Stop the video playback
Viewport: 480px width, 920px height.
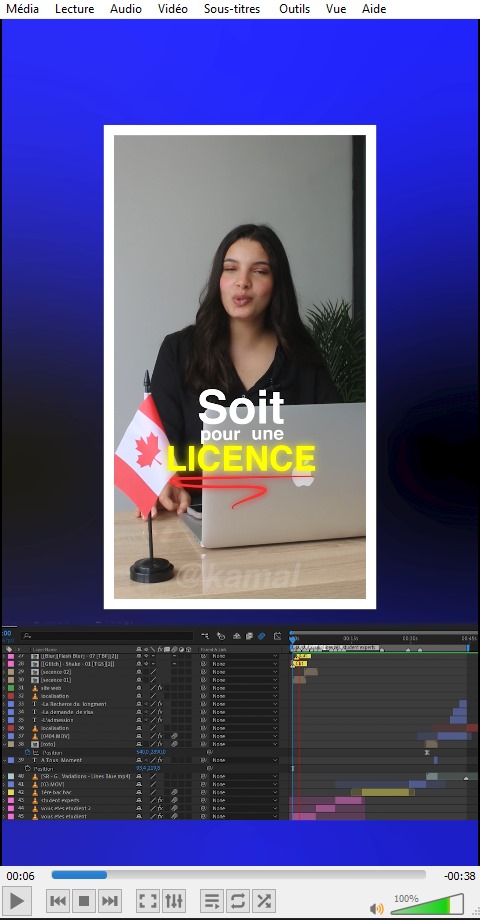point(84,901)
